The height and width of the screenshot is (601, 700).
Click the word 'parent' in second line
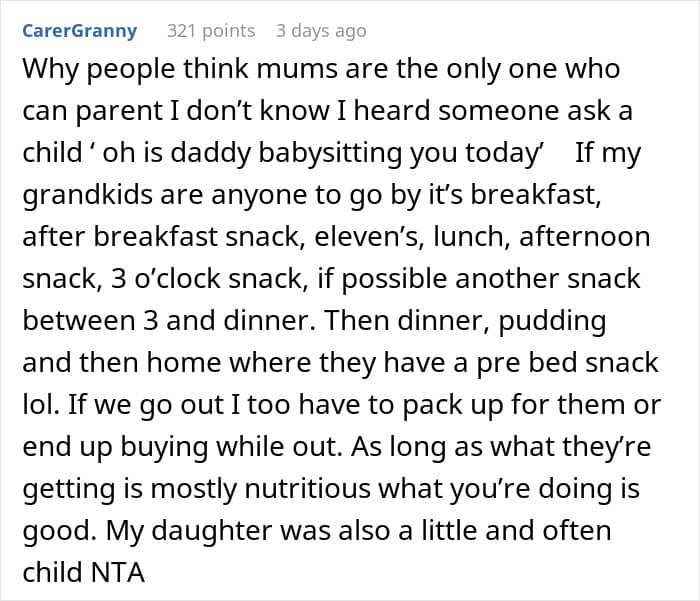click(119, 111)
